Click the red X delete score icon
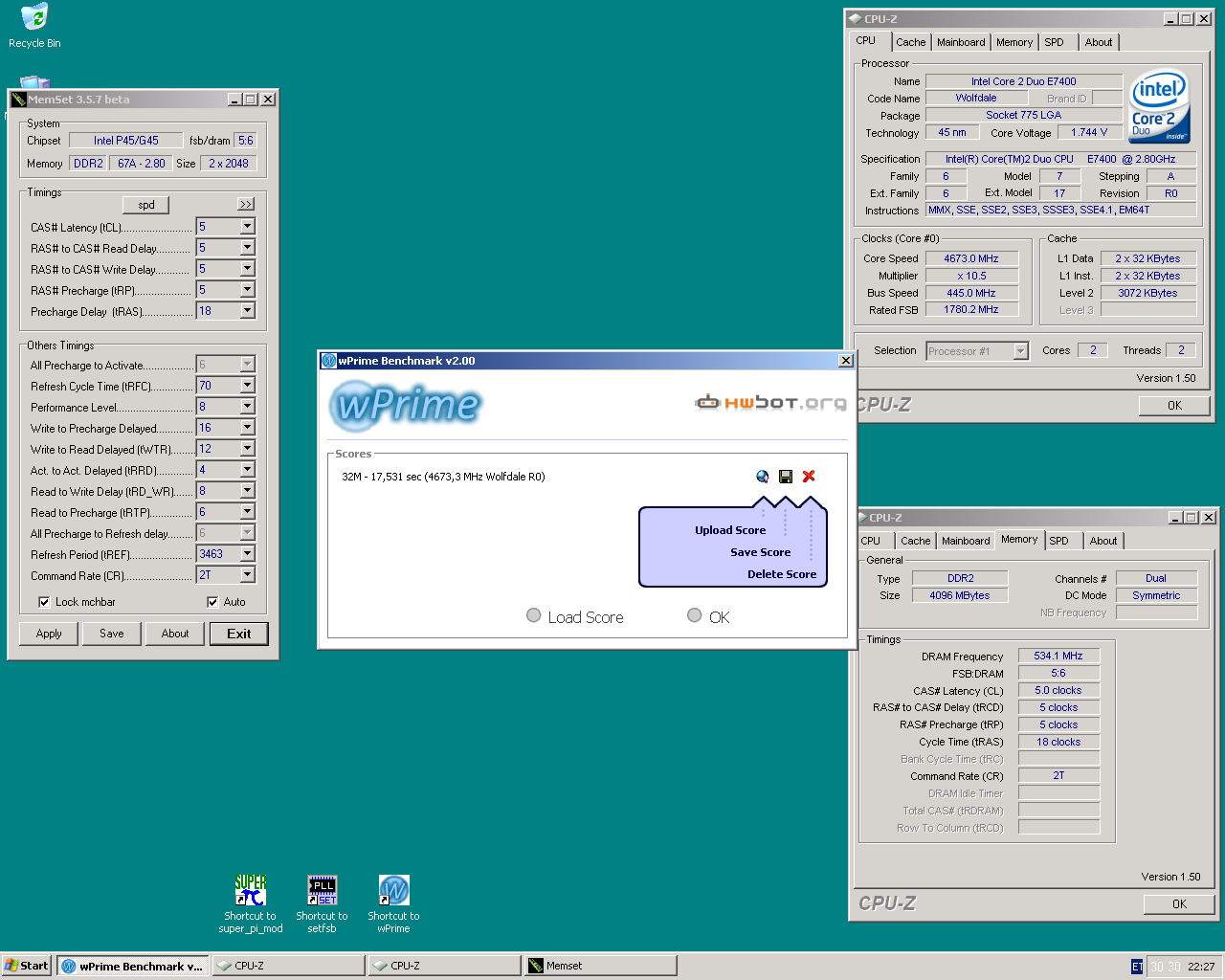 [x=809, y=477]
